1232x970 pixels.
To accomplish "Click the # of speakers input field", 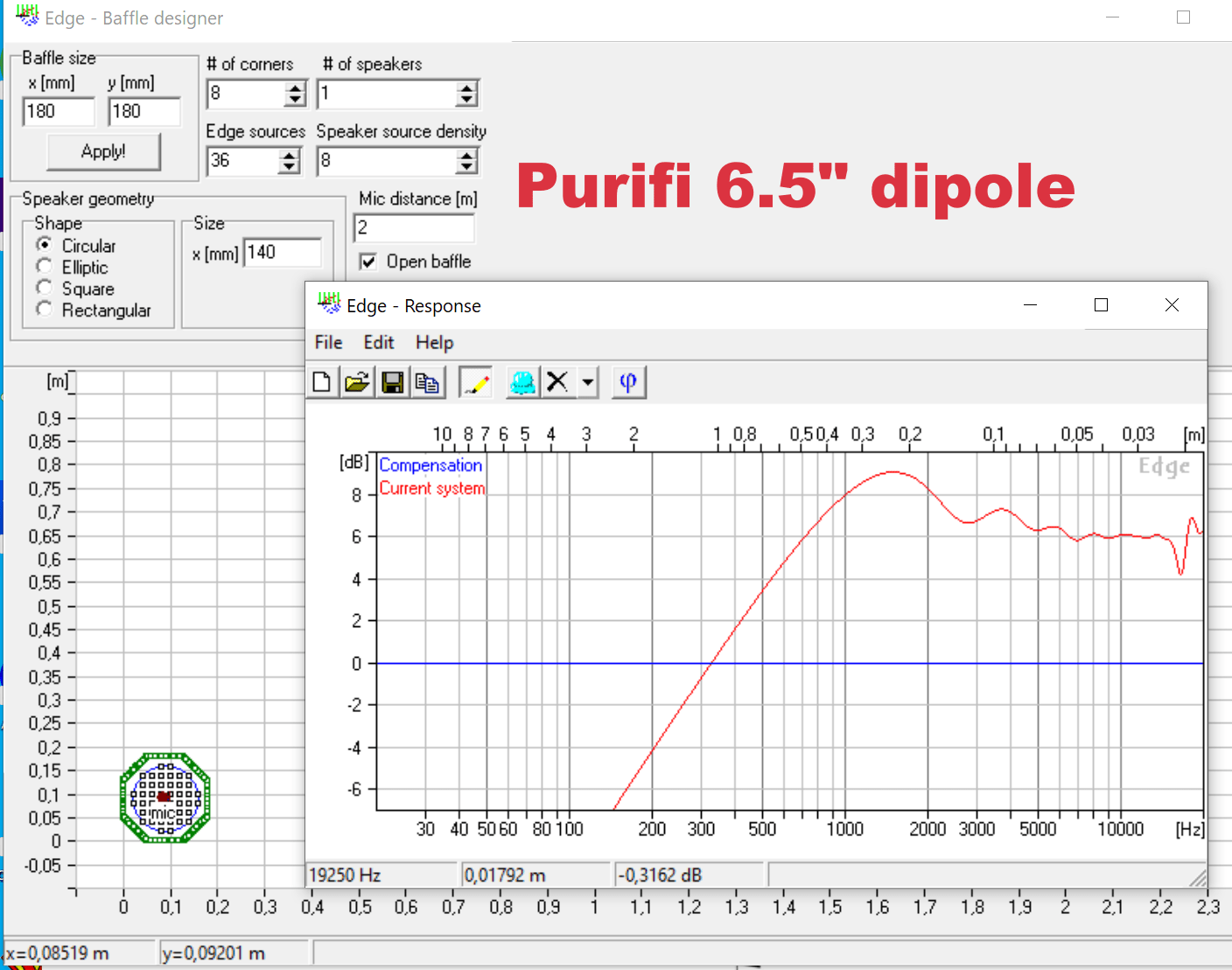I will coord(387,94).
